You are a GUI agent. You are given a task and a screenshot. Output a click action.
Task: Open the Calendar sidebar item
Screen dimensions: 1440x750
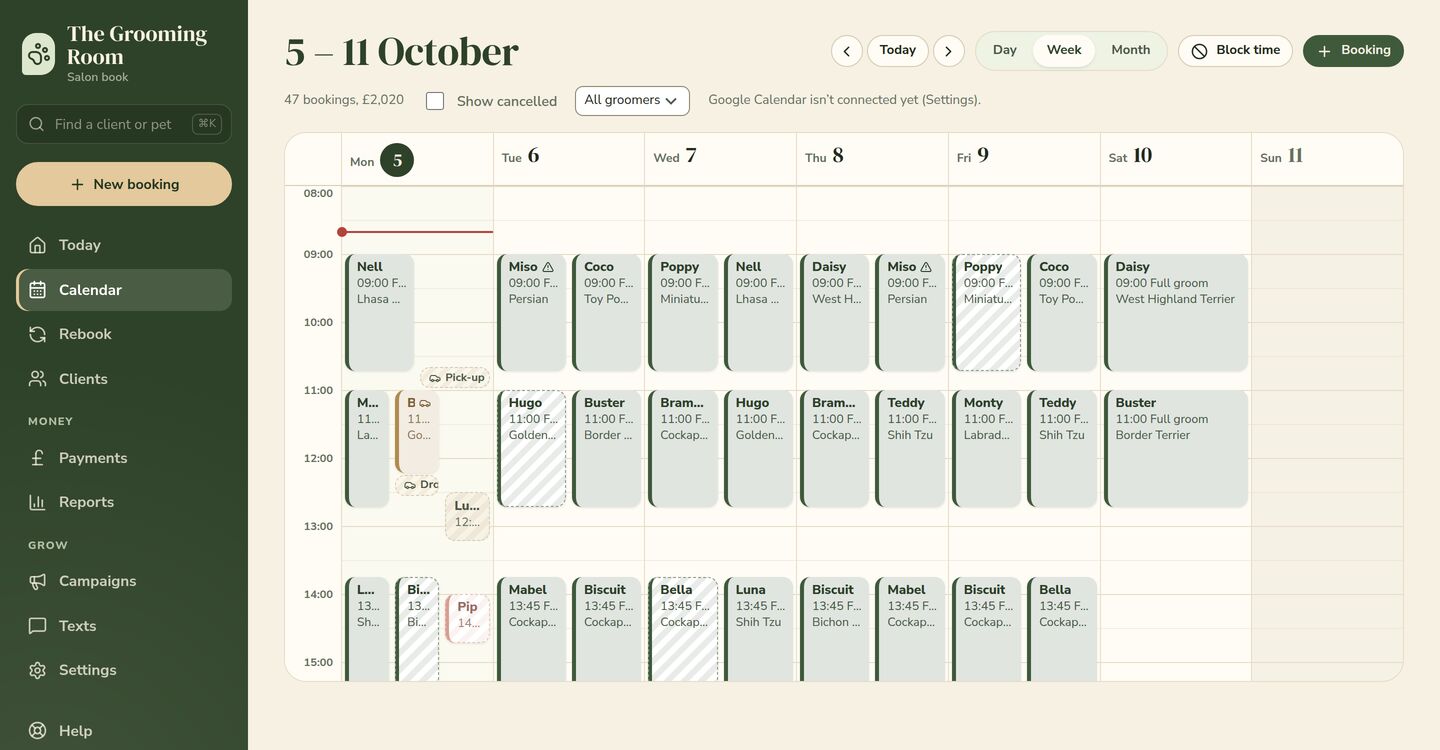click(x=124, y=290)
